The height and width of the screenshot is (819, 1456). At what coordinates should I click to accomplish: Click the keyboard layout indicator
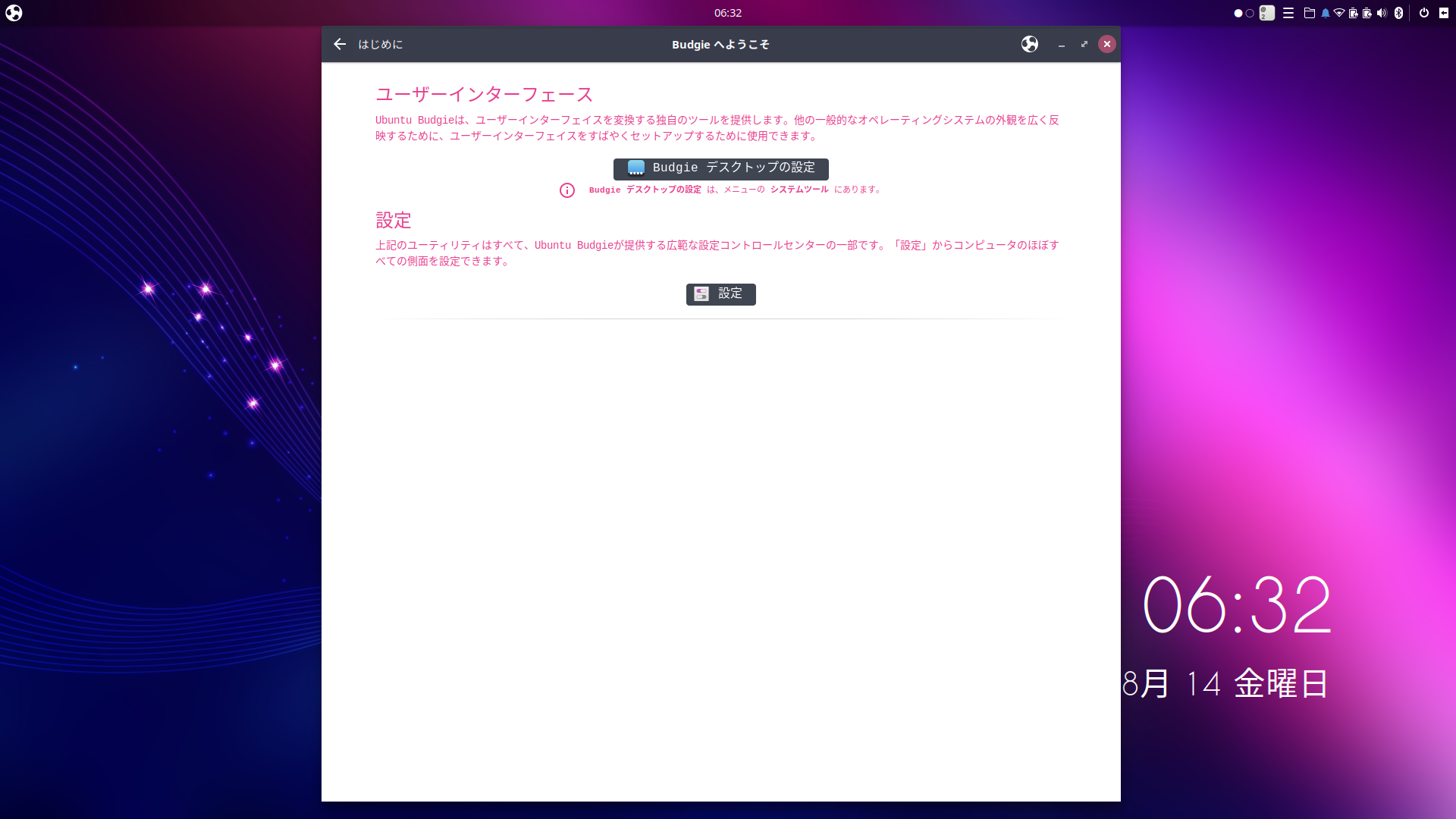tap(1267, 13)
